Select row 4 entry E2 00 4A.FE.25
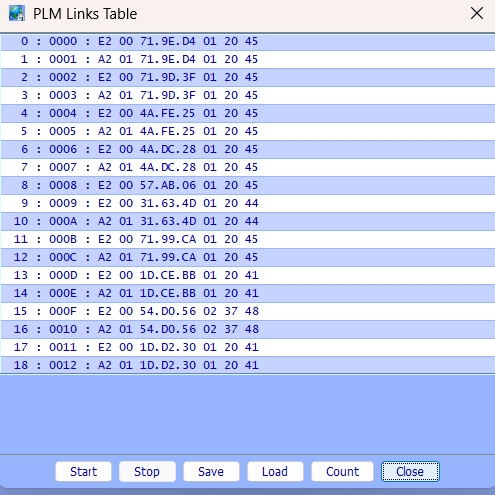 247,113
